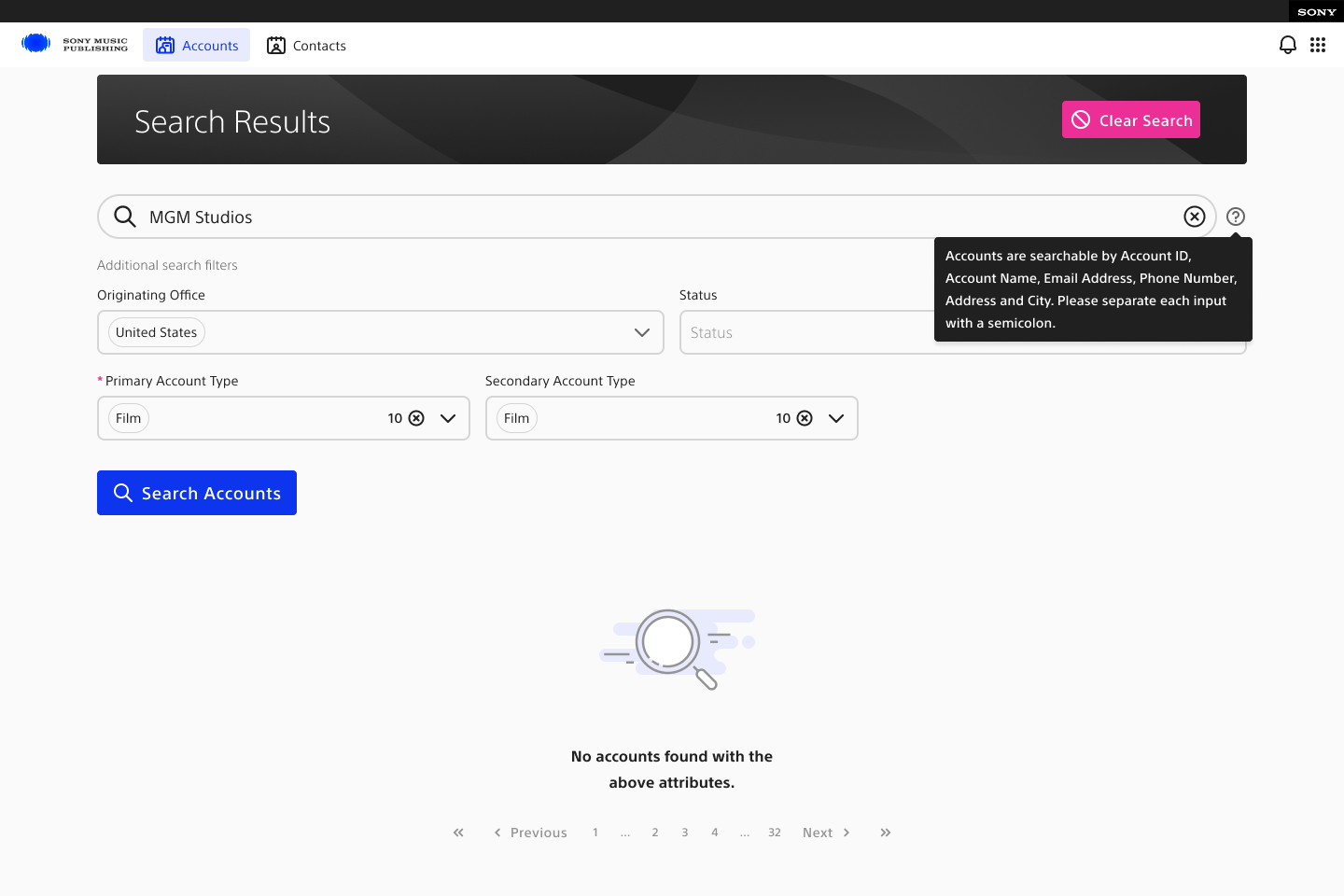Expand the Secondary Account Type dropdown
Image resolution: width=1344 pixels, height=896 pixels.
tap(836, 418)
